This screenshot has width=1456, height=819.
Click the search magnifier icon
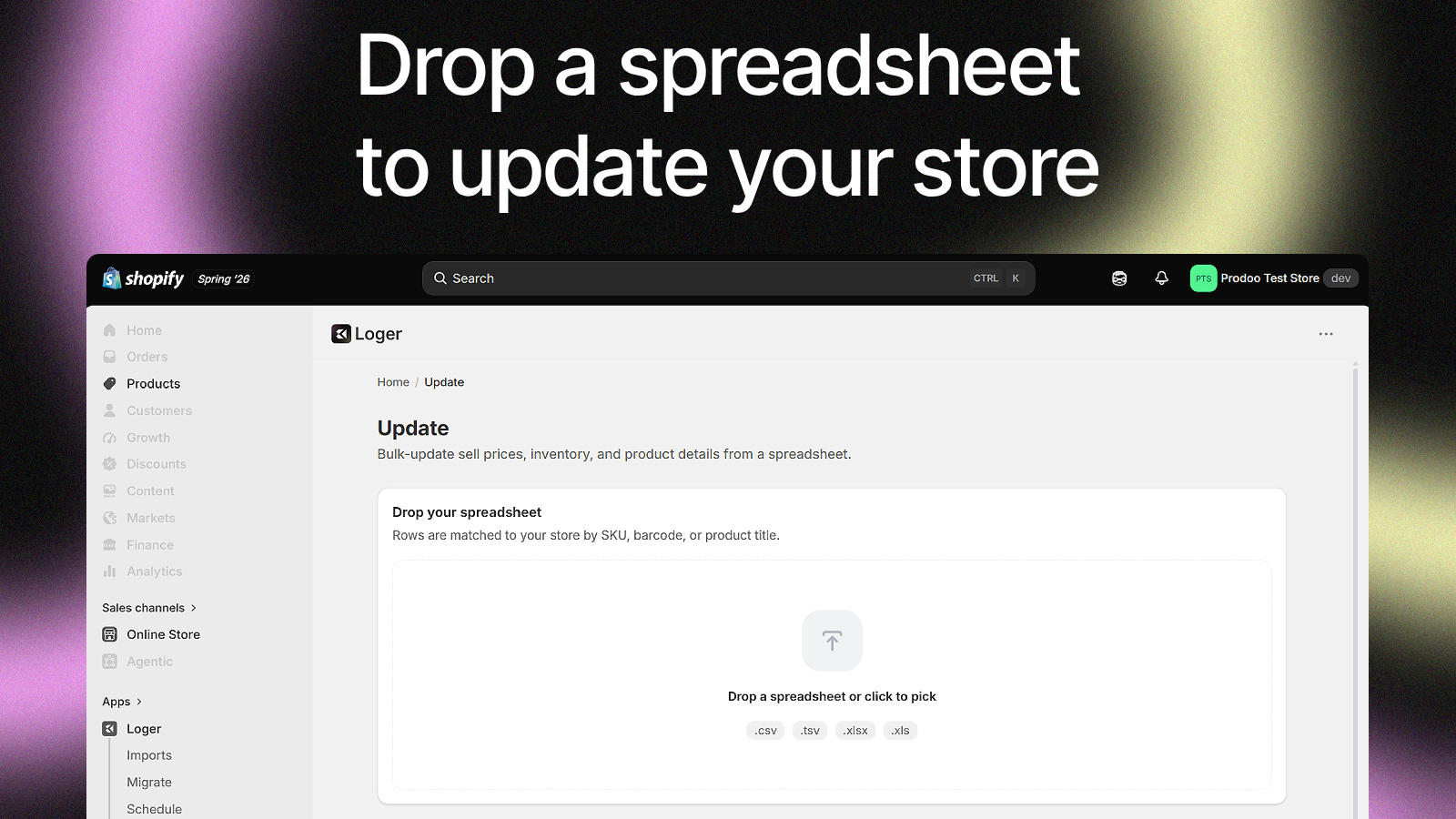[x=440, y=278]
